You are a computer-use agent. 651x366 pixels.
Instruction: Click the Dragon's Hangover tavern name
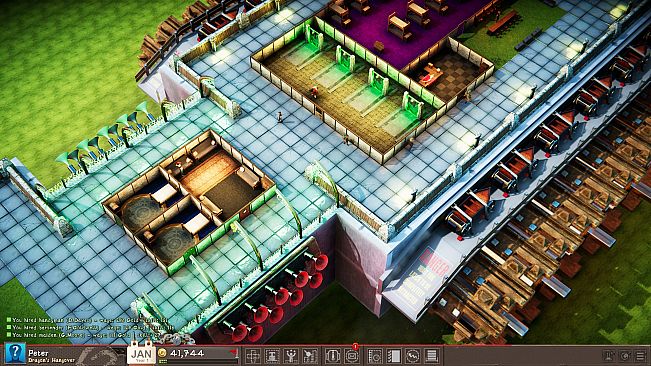pyautogui.click(x=51, y=360)
